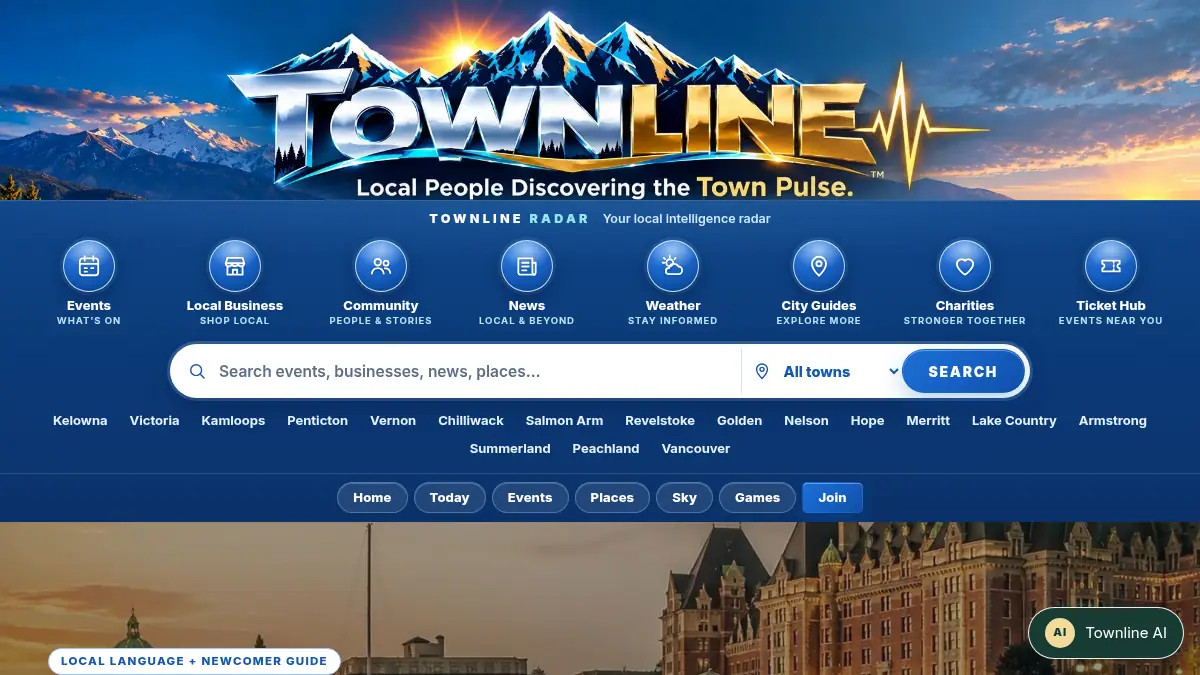This screenshot has height=675, width=1200.
Task: Open the Charities heart icon
Action: click(x=965, y=266)
